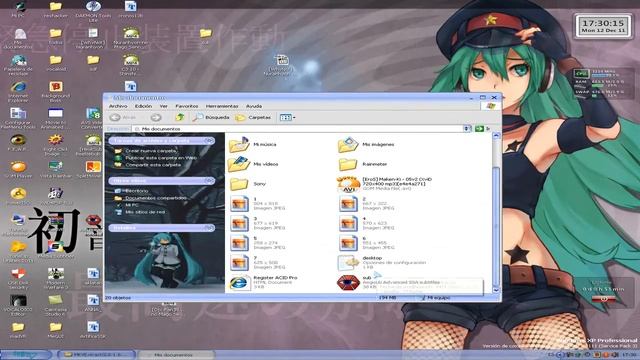Screen dimensions: 640x360
Task: Open the Favoritos menu
Action: tap(187, 106)
